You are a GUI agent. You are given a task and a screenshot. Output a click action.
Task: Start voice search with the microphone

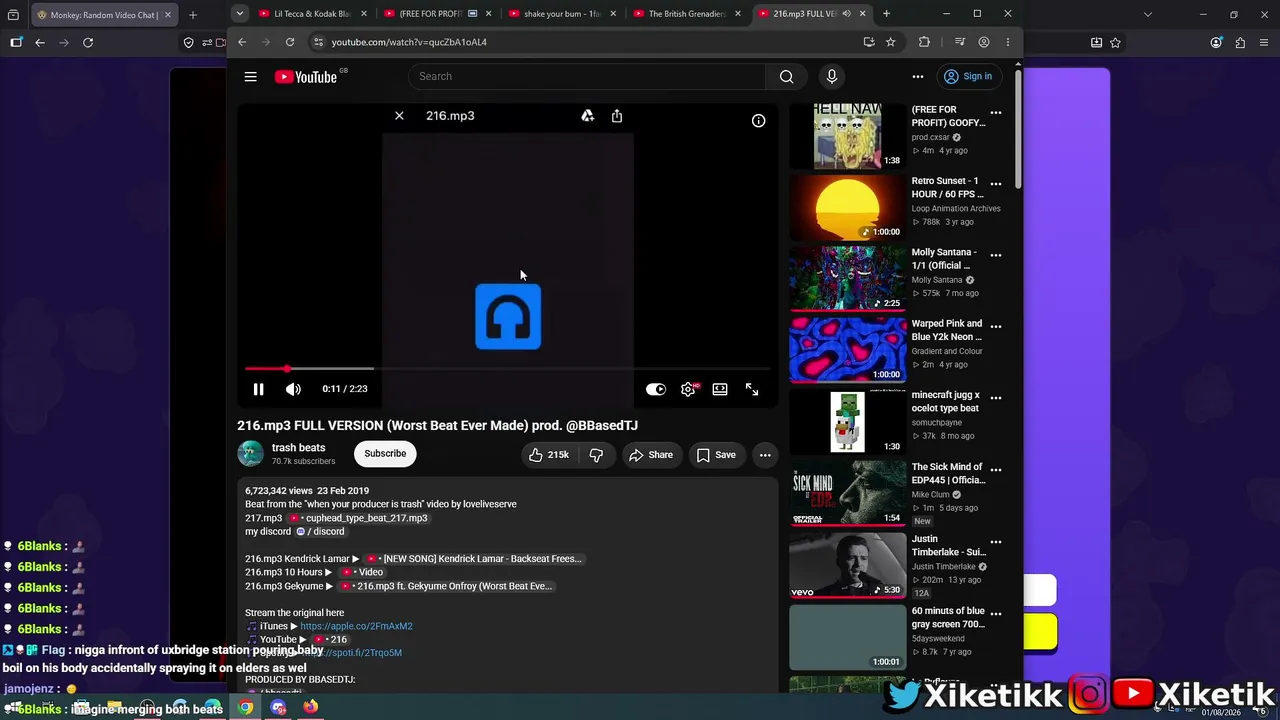(831, 77)
